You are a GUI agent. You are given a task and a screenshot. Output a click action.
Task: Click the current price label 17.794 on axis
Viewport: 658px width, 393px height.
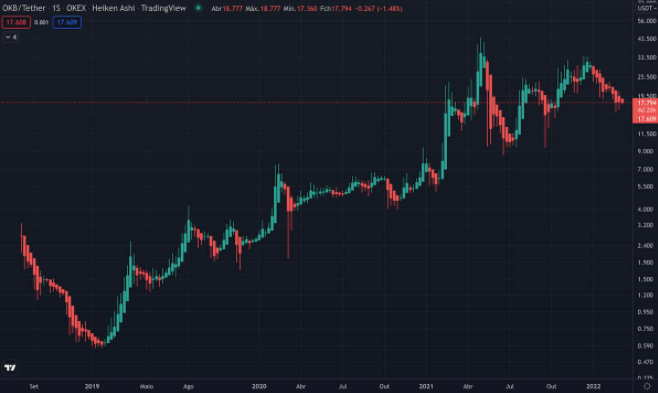[646, 103]
